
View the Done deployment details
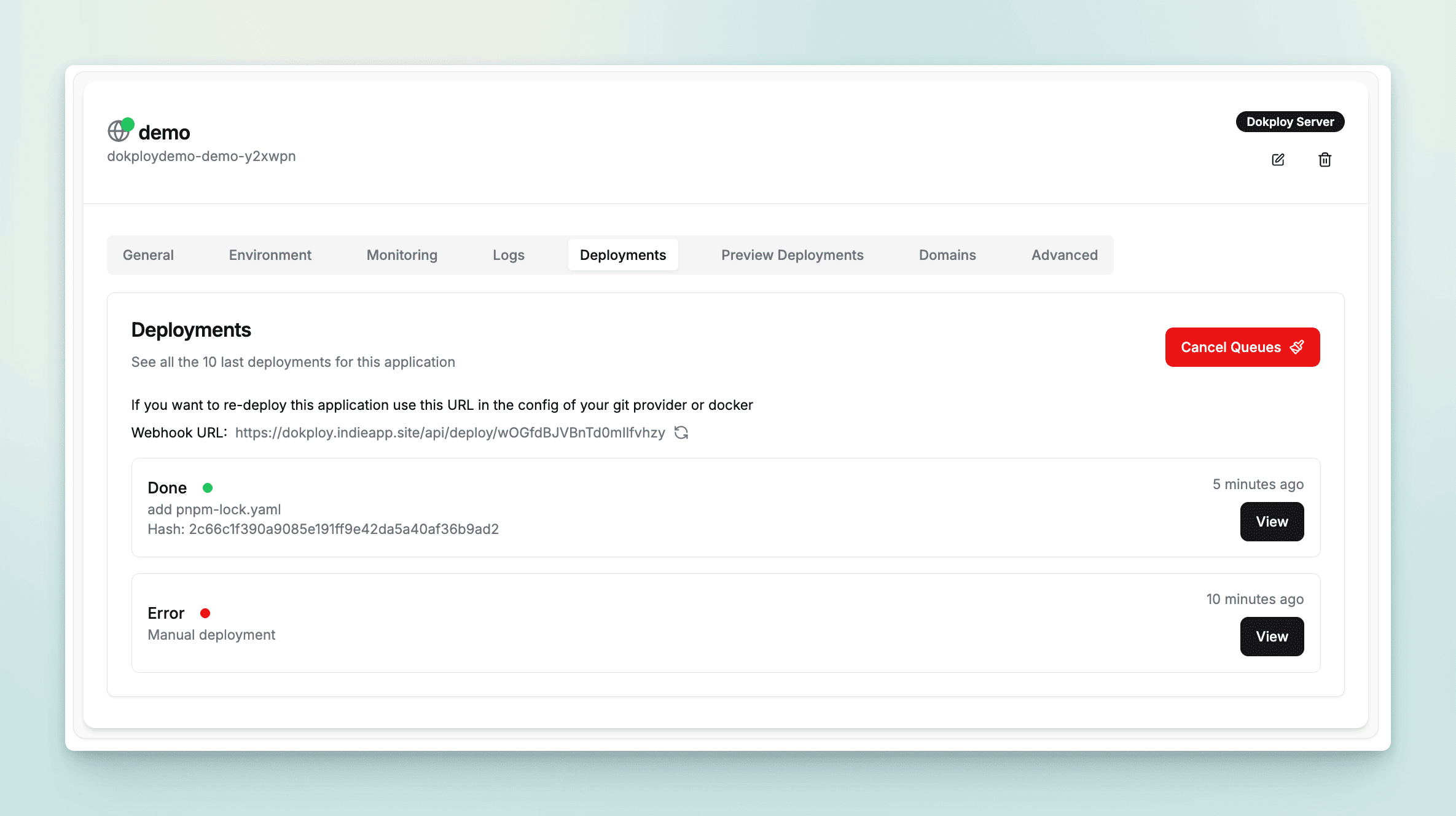point(1271,522)
